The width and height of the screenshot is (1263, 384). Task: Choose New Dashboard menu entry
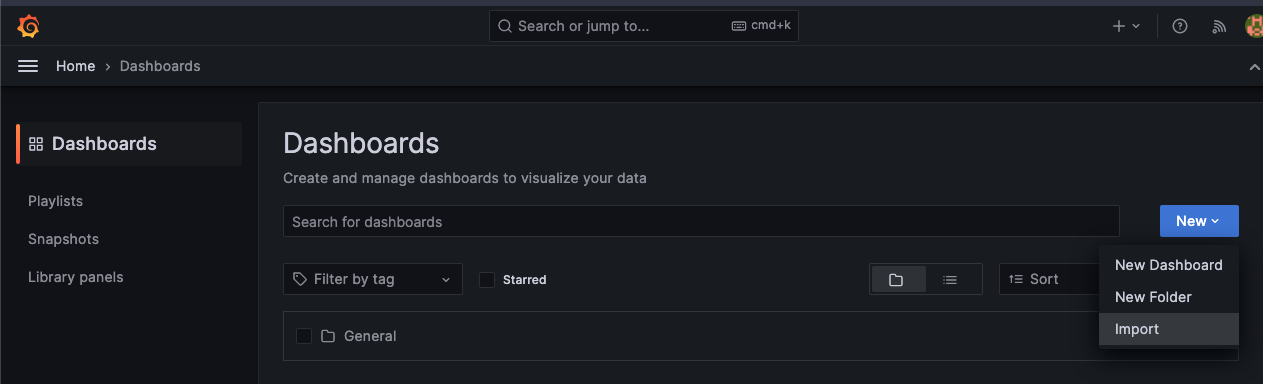pos(1168,265)
